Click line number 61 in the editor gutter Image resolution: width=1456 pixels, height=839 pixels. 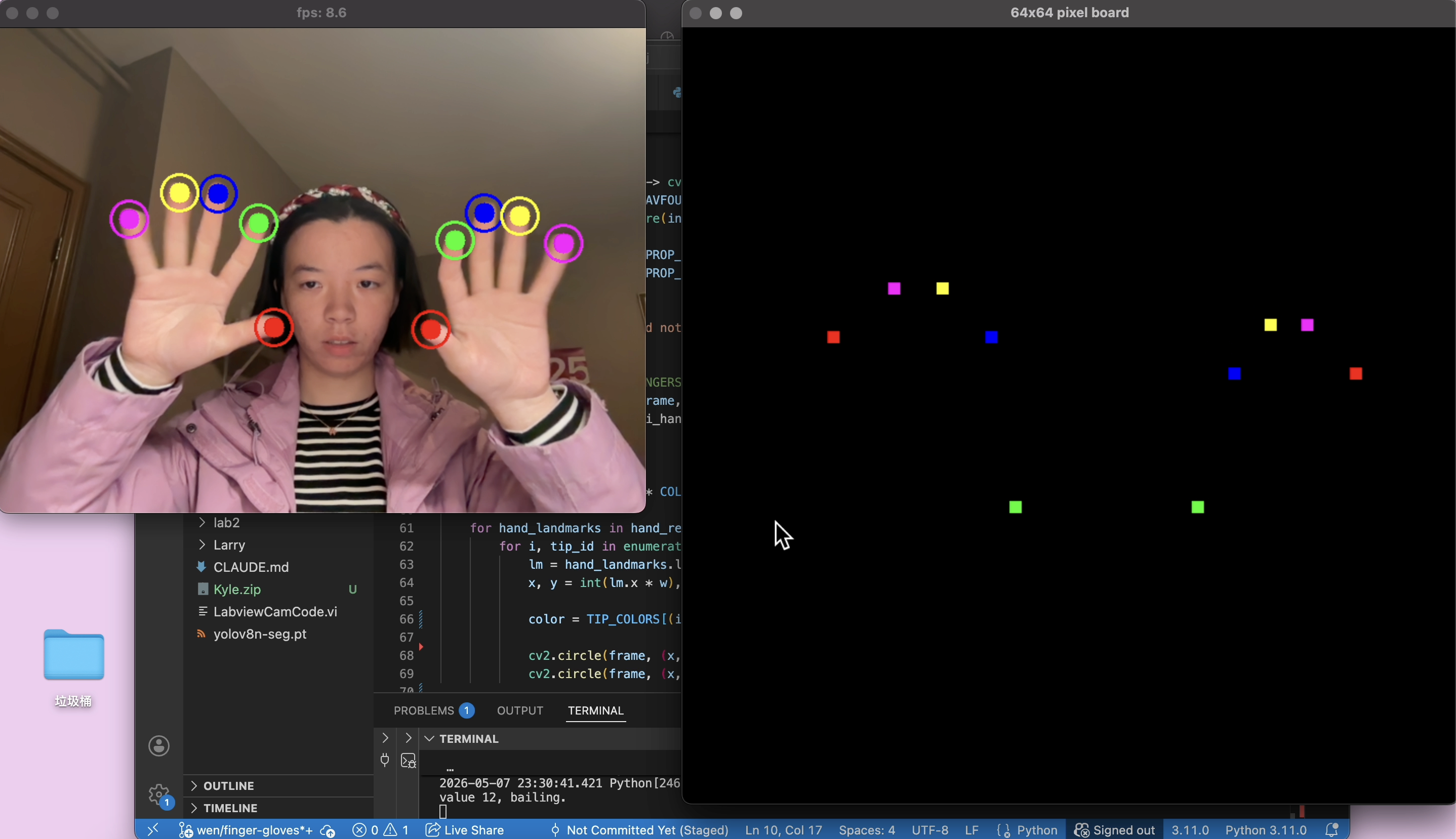407,528
